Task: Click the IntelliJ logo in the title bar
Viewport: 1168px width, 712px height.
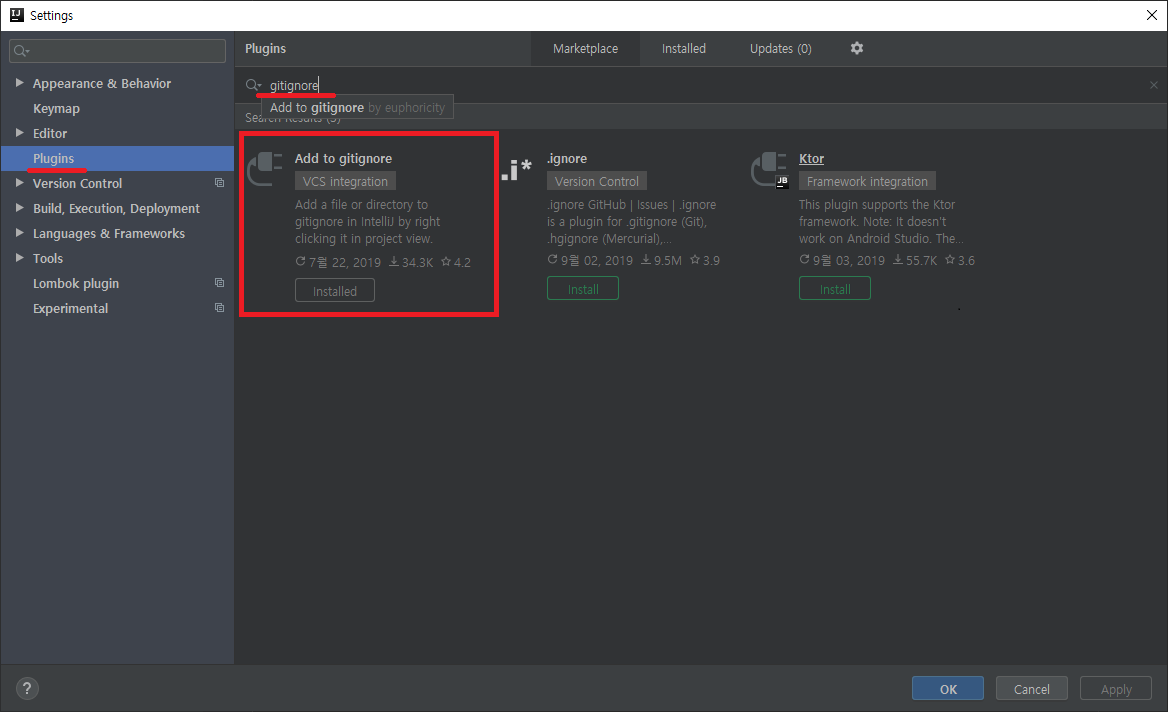Action: (x=16, y=15)
